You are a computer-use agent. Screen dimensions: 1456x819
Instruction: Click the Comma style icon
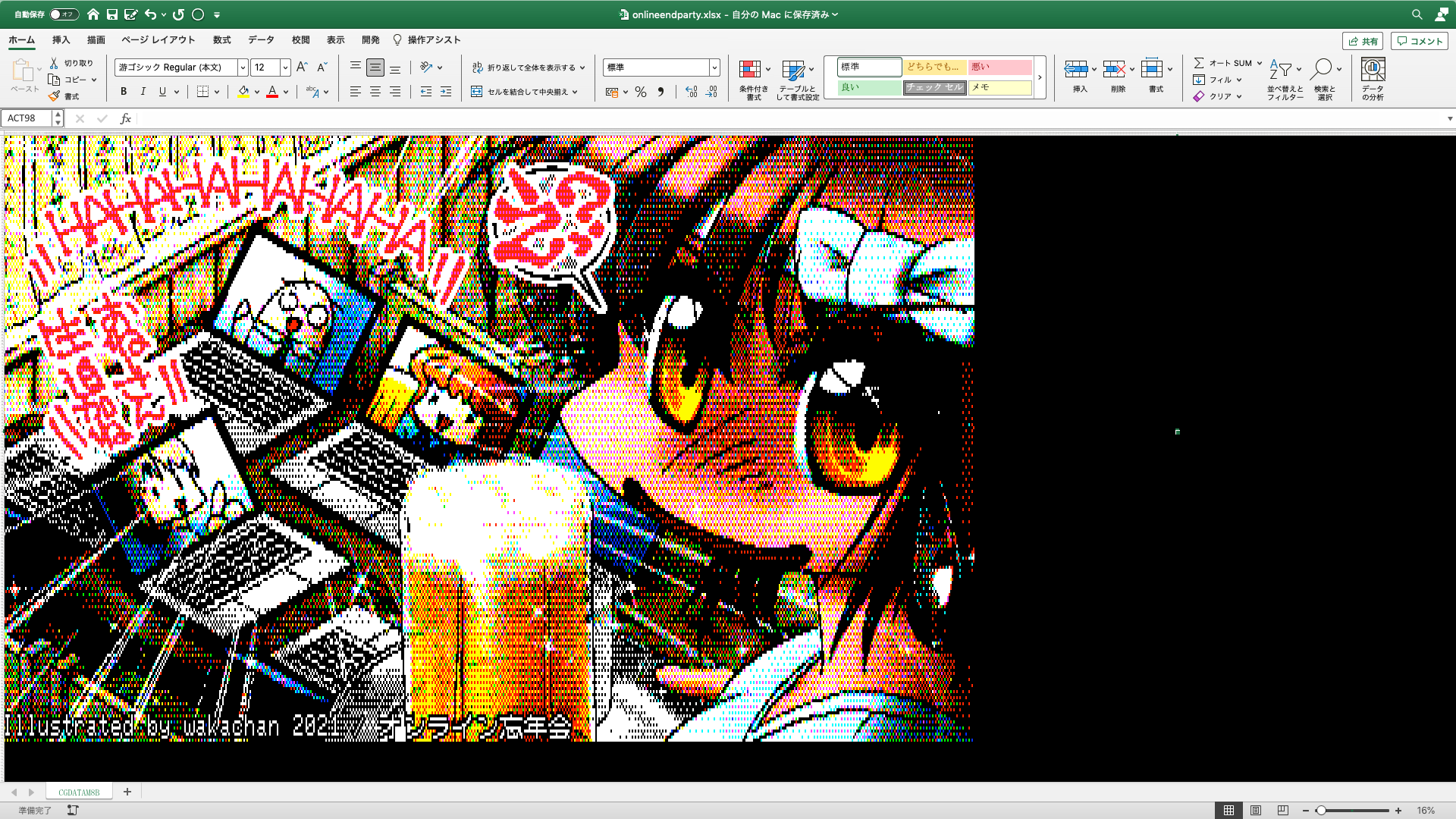(661, 92)
